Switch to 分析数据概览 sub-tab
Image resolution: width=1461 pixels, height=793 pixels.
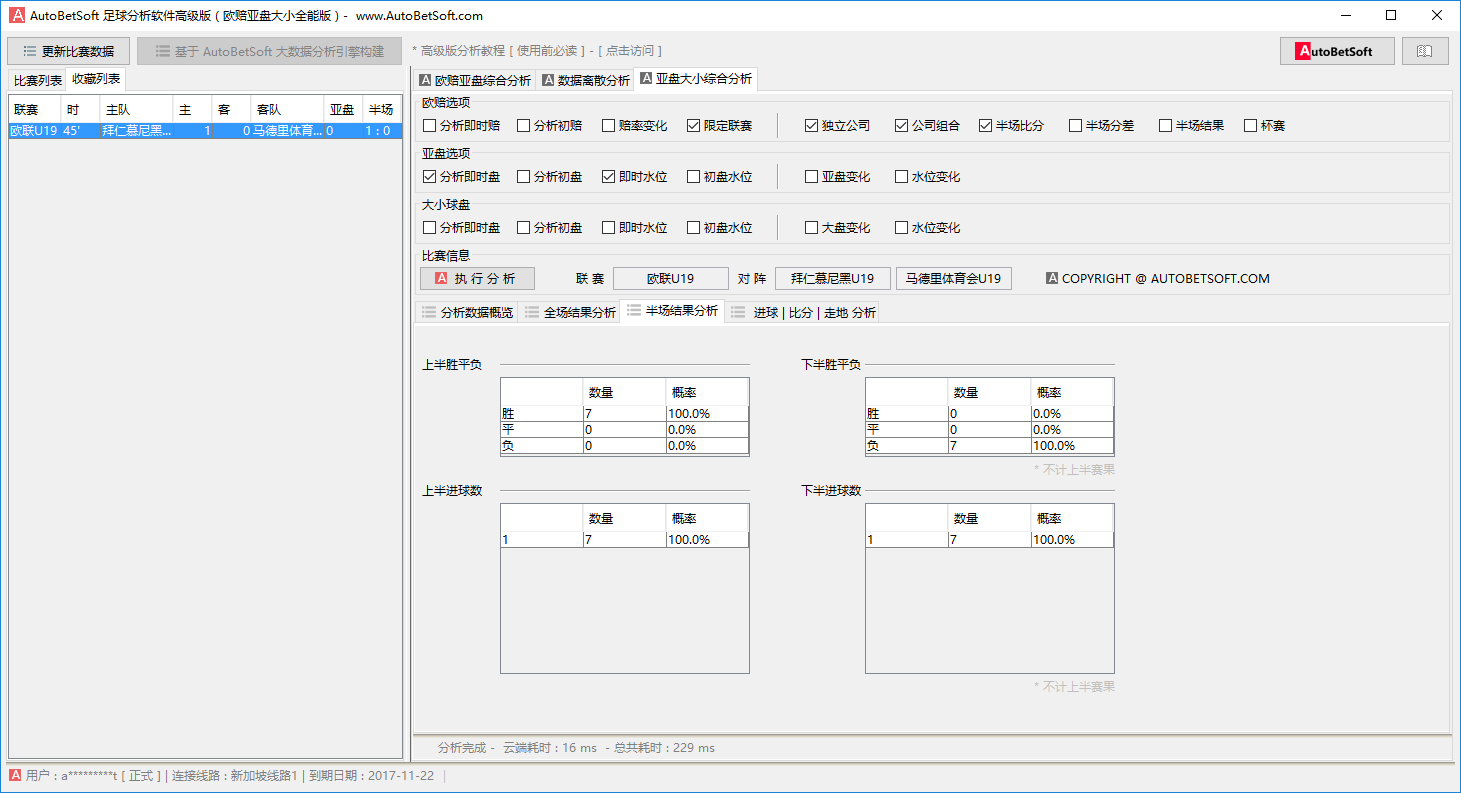[x=467, y=312]
